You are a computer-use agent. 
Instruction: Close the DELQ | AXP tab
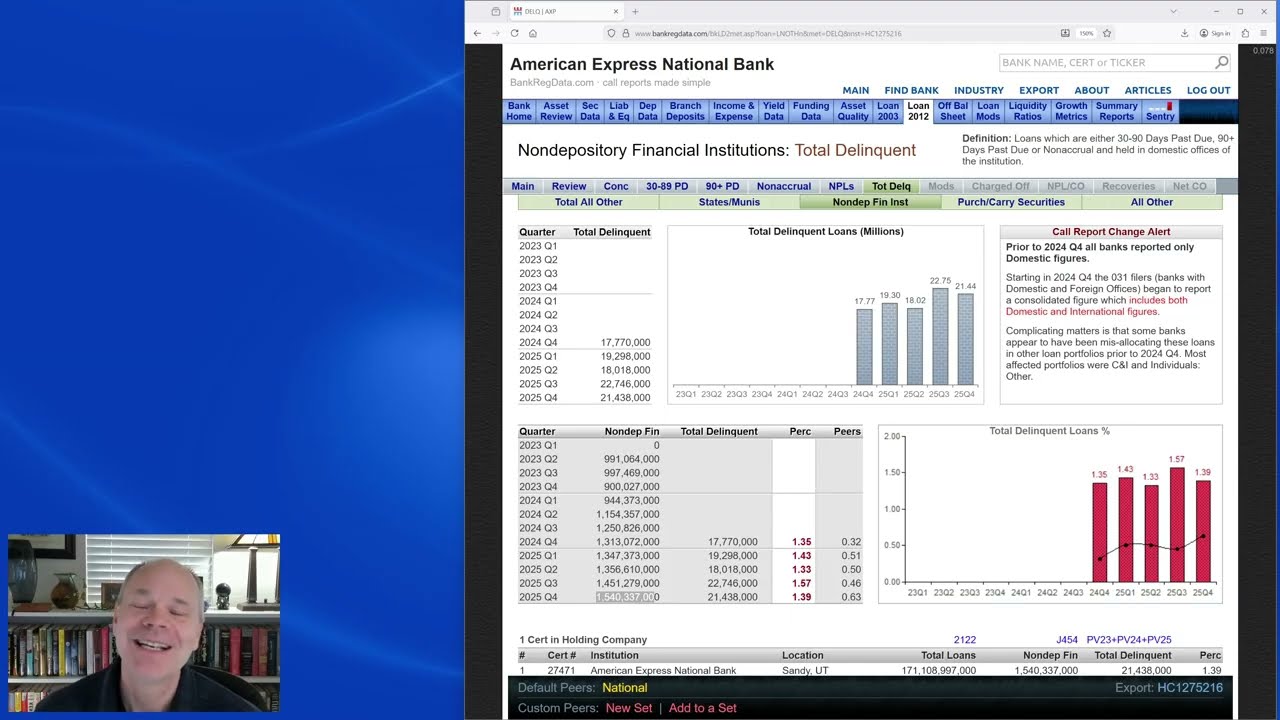(x=616, y=12)
